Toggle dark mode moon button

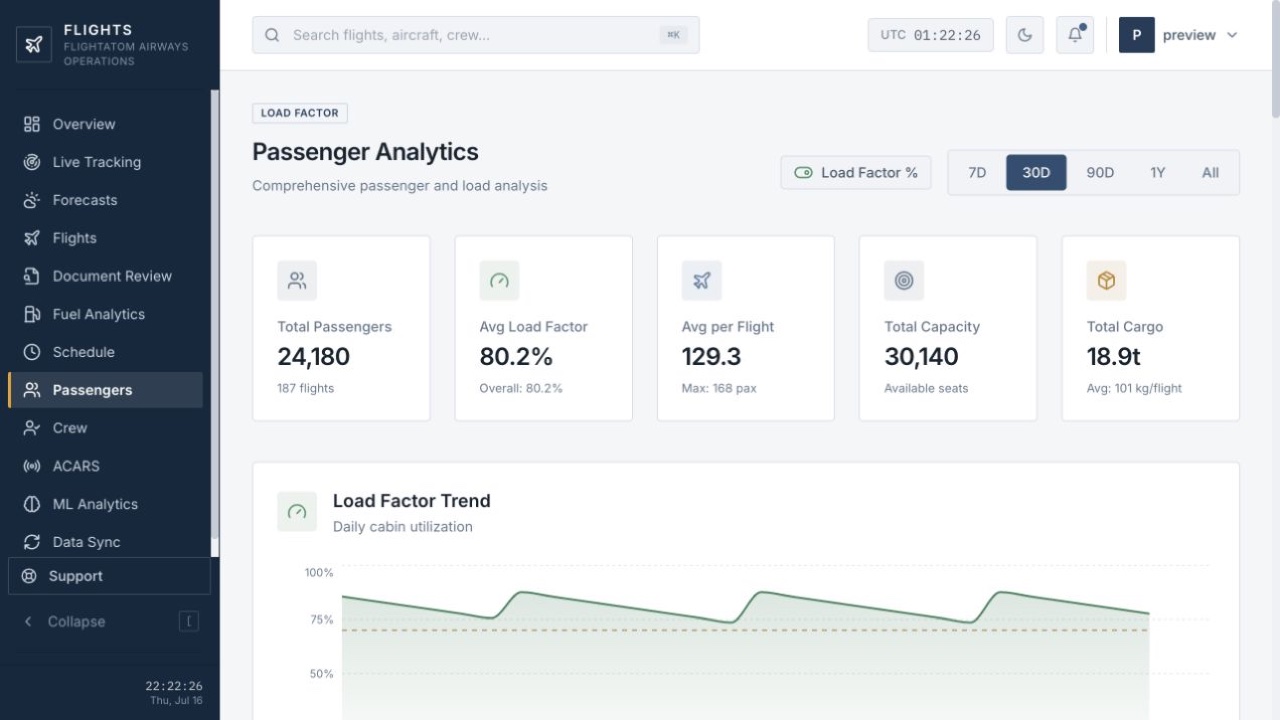[1025, 35]
